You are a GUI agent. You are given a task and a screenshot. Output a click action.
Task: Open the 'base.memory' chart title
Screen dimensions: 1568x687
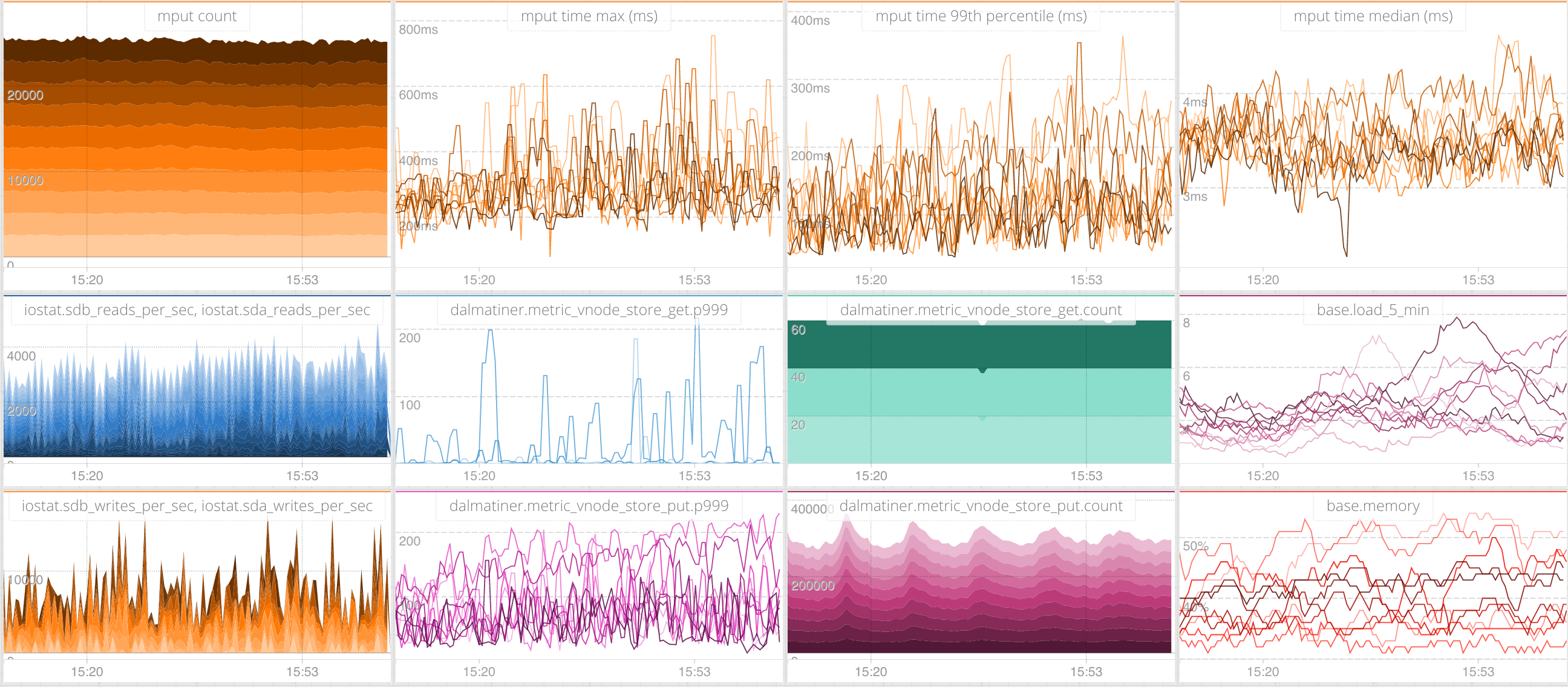coord(1373,506)
